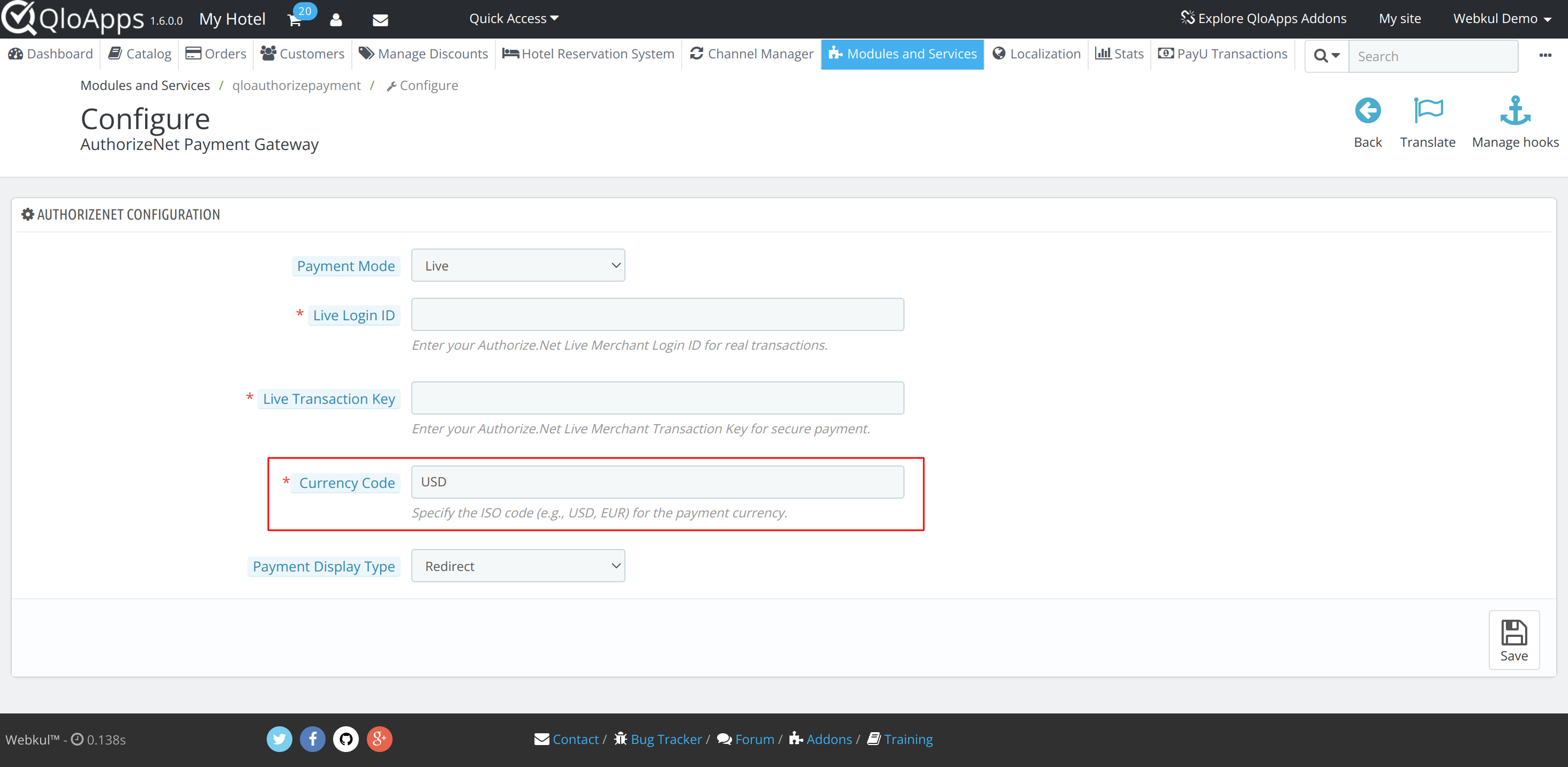The image size is (1568, 767).
Task: Select the Payment Mode dropdown
Action: point(518,265)
